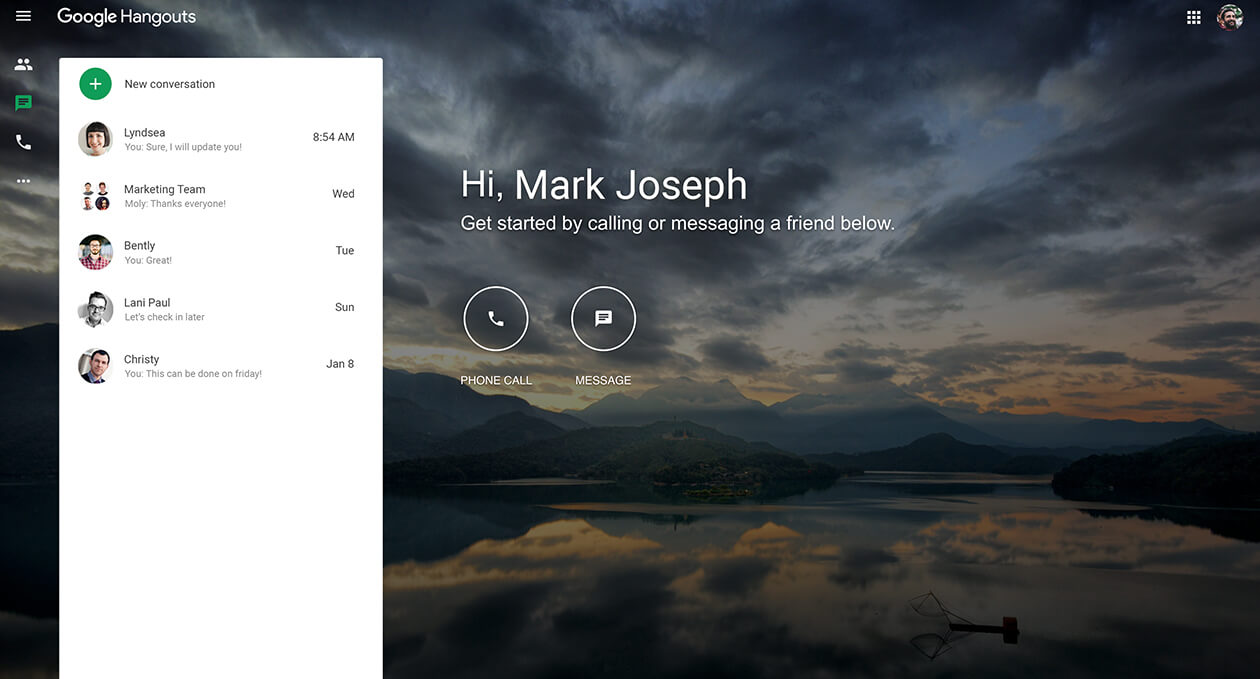The image size is (1260, 679).
Task: Click Christy's profile picture
Action: [95, 366]
